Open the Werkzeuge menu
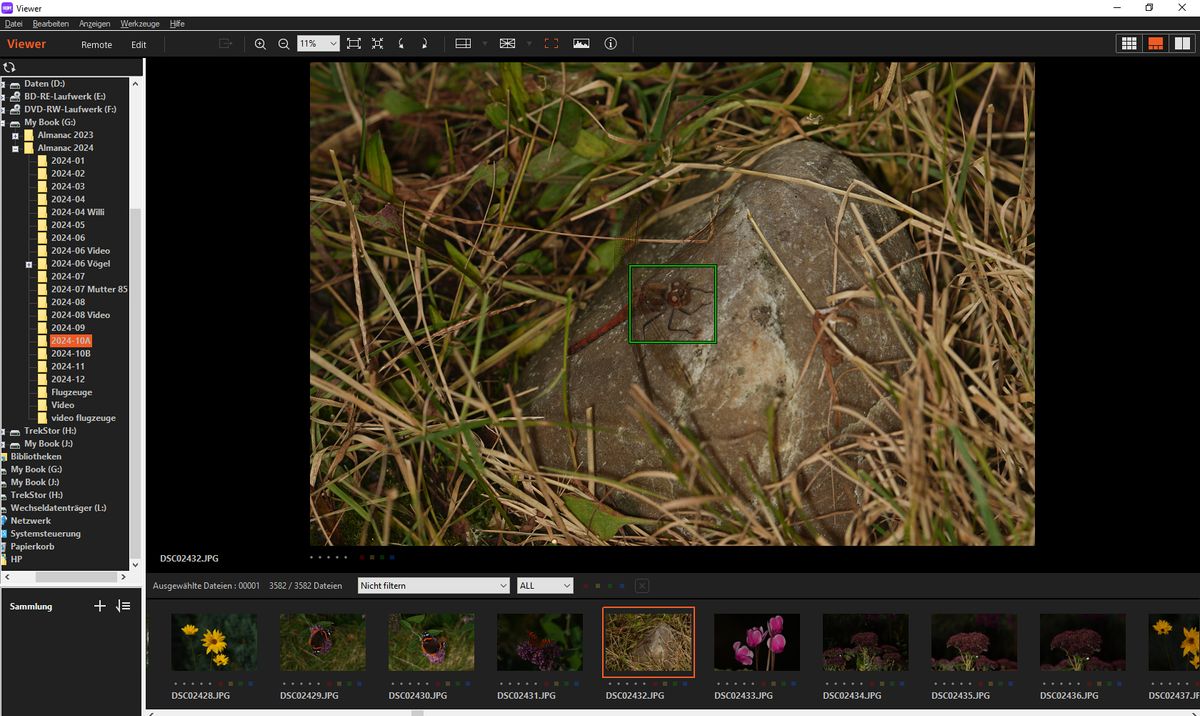The image size is (1200, 716). coord(139,23)
